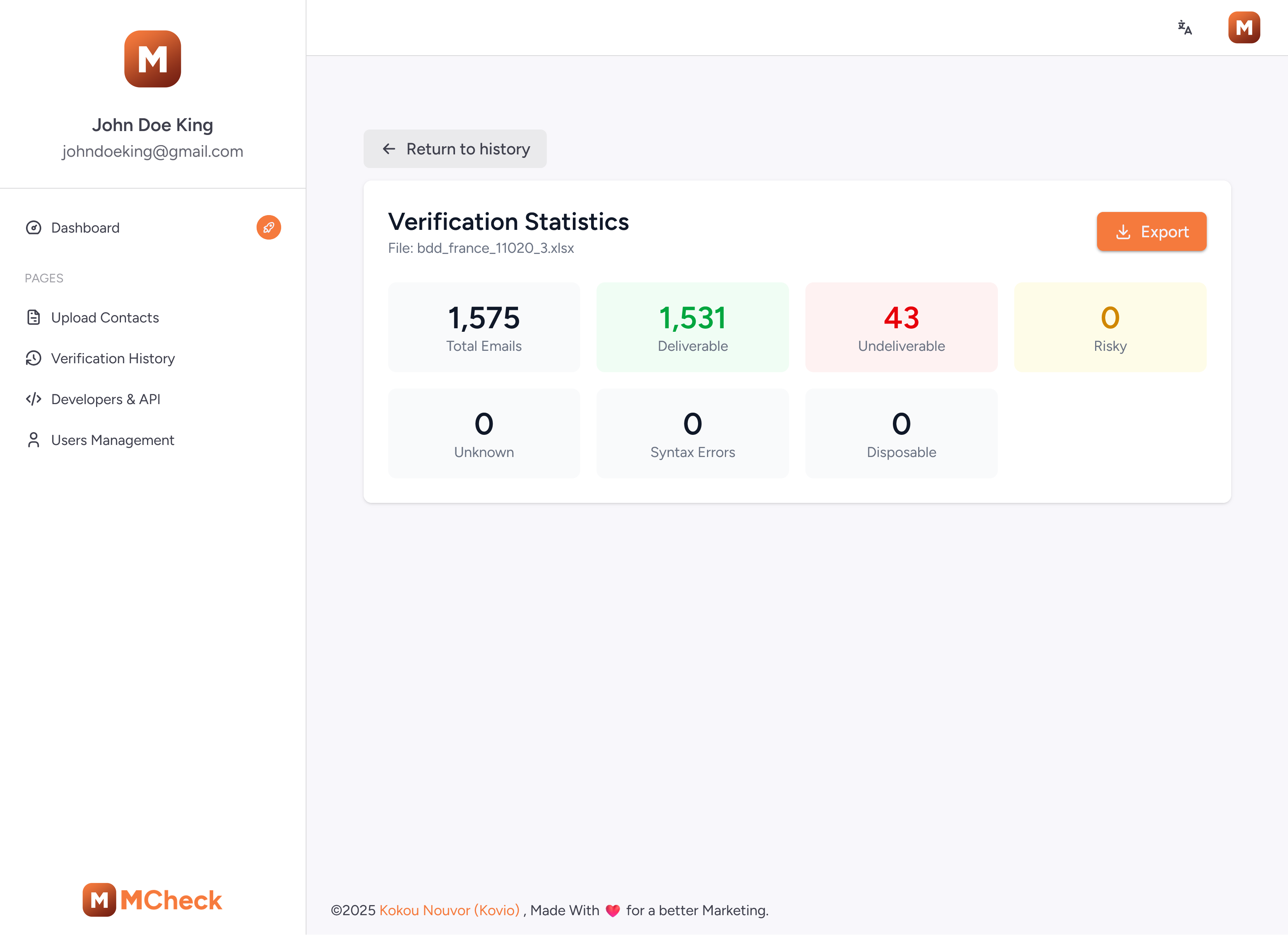Image resolution: width=1288 pixels, height=935 pixels.
Task: Click the Dashboard gauge icon
Action: (33, 228)
